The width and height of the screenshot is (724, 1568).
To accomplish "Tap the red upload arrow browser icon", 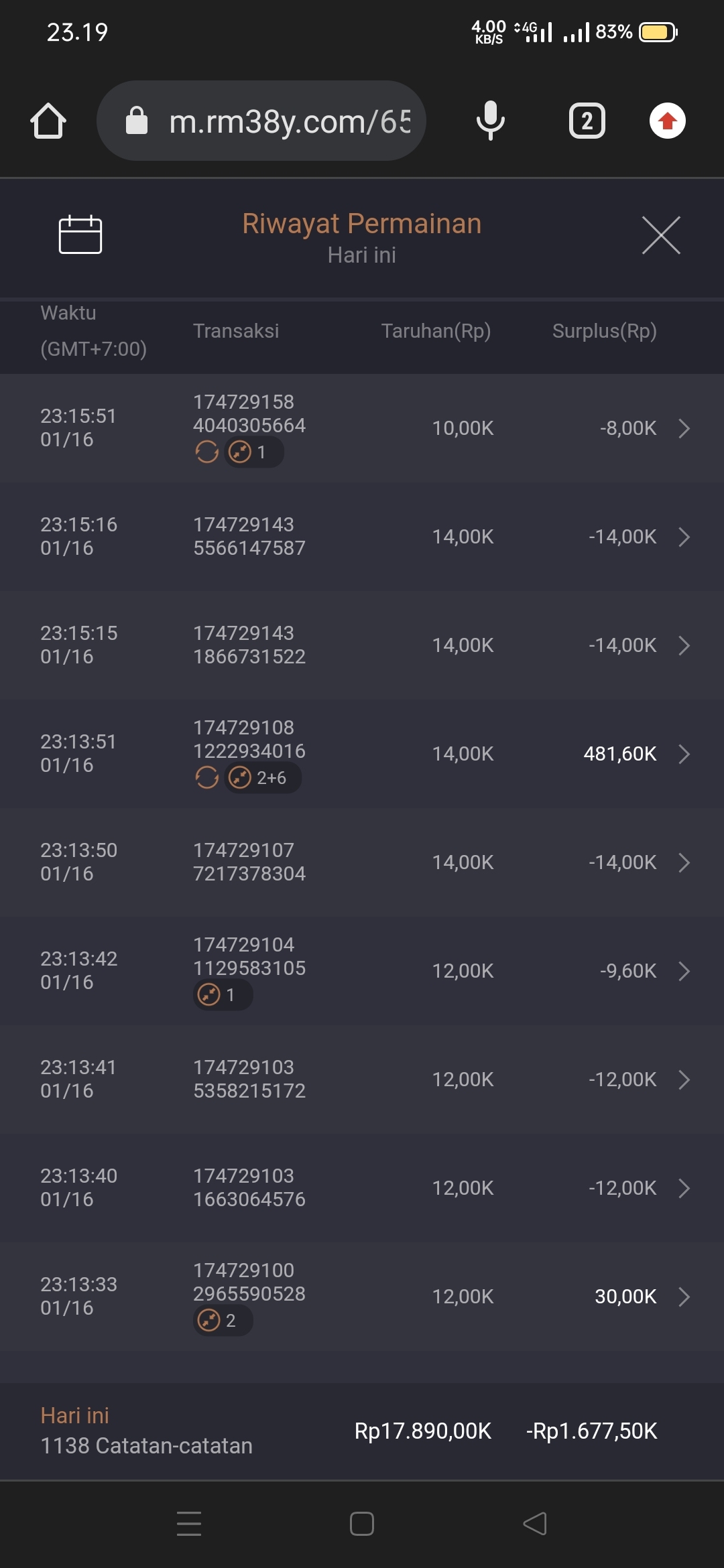I will (668, 121).
